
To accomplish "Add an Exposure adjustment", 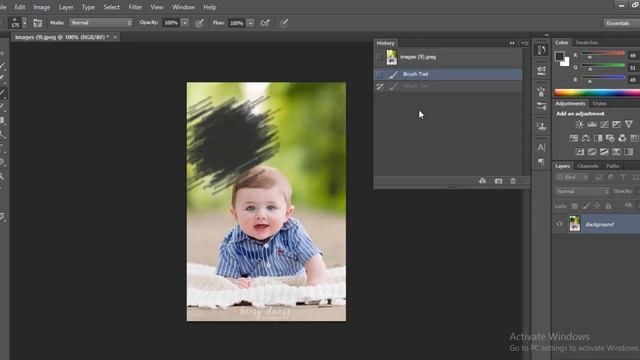I will (x=616, y=124).
